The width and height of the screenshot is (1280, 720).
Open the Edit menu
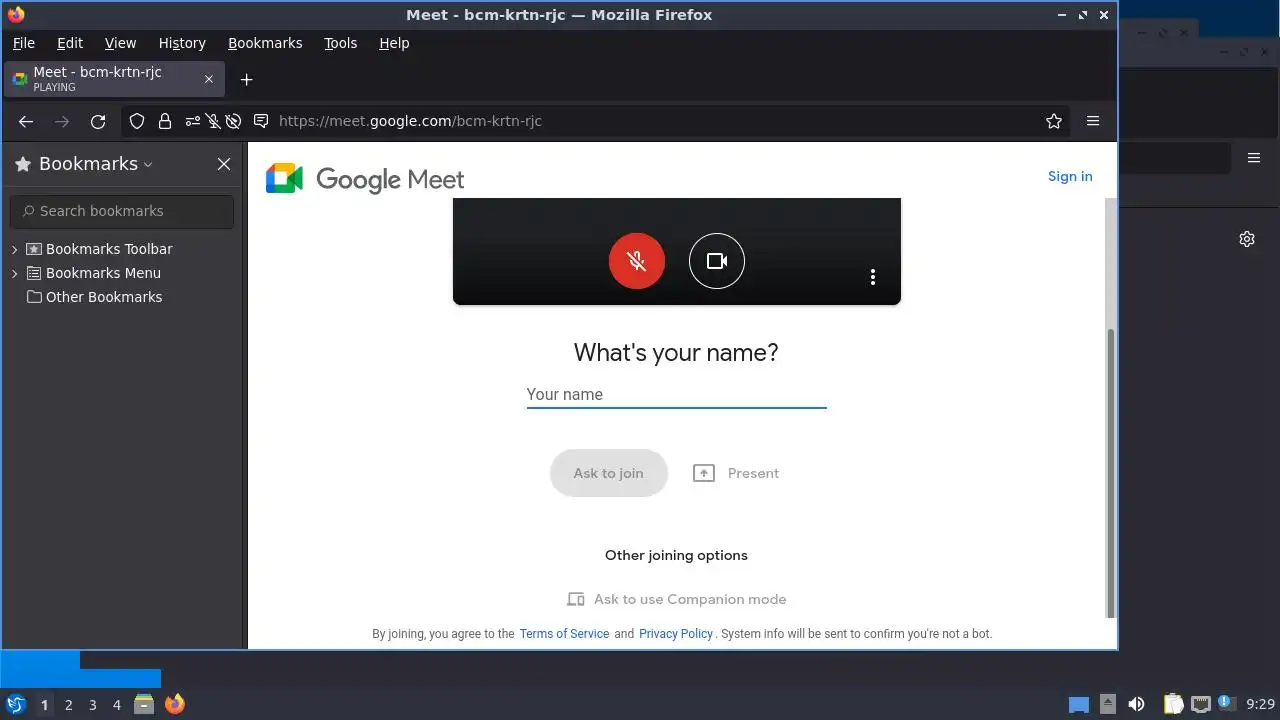pyautogui.click(x=70, y=43)
